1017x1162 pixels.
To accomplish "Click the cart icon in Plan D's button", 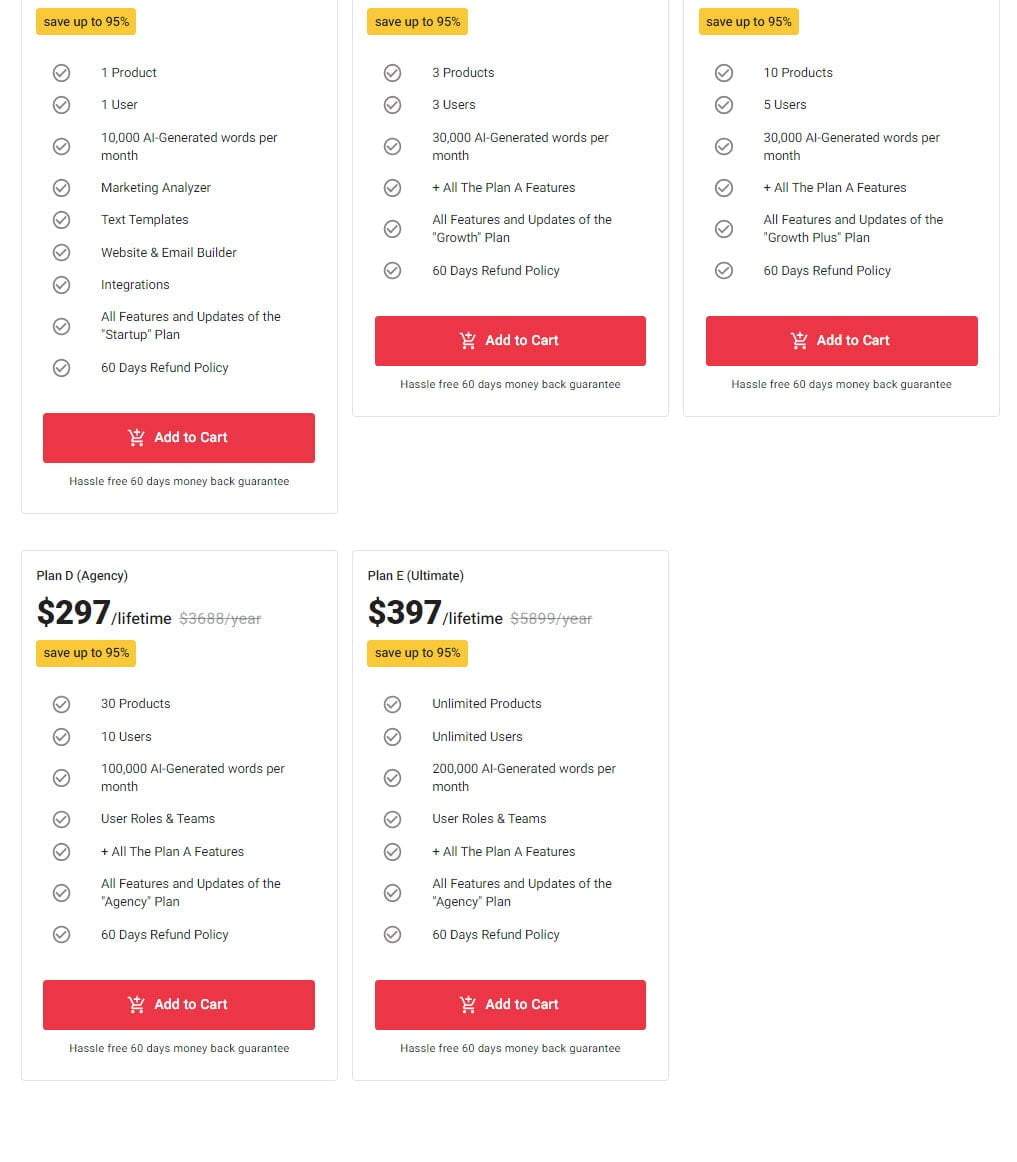I will (x=137, y=1004).
